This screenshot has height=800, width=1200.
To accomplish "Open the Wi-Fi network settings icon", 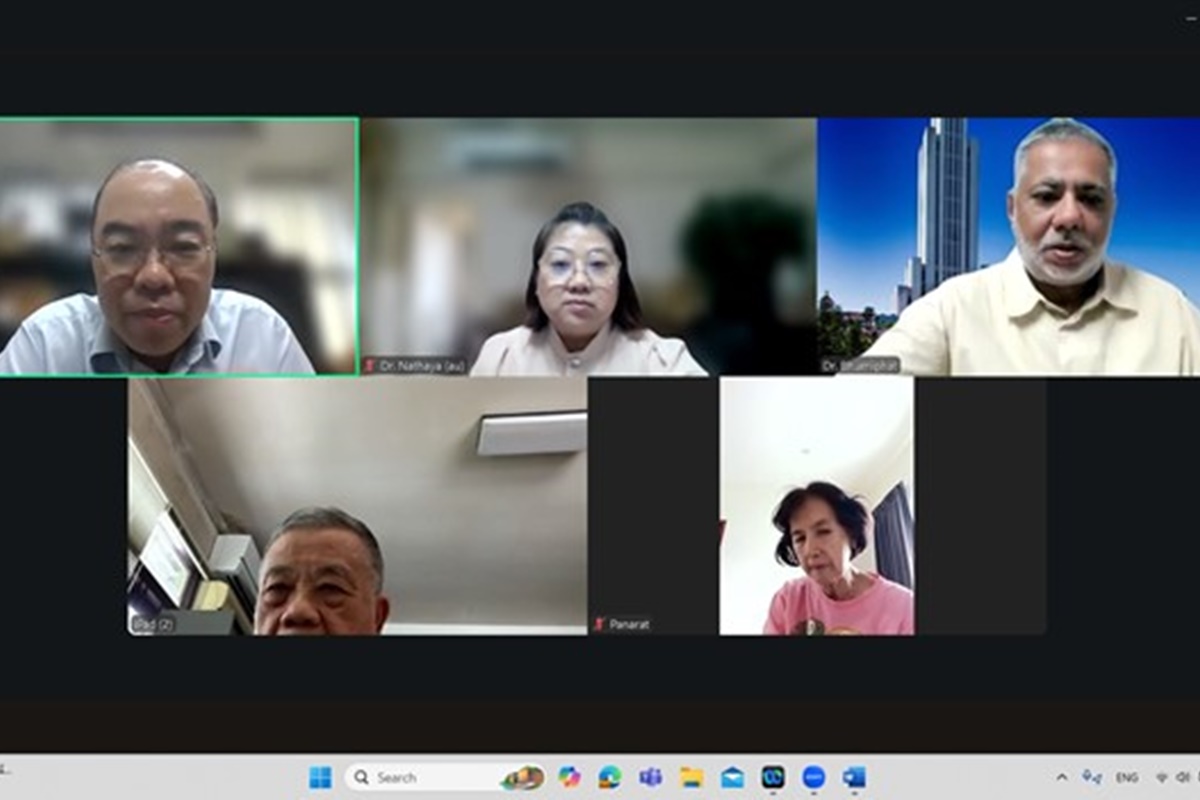I will [1162, 777].
